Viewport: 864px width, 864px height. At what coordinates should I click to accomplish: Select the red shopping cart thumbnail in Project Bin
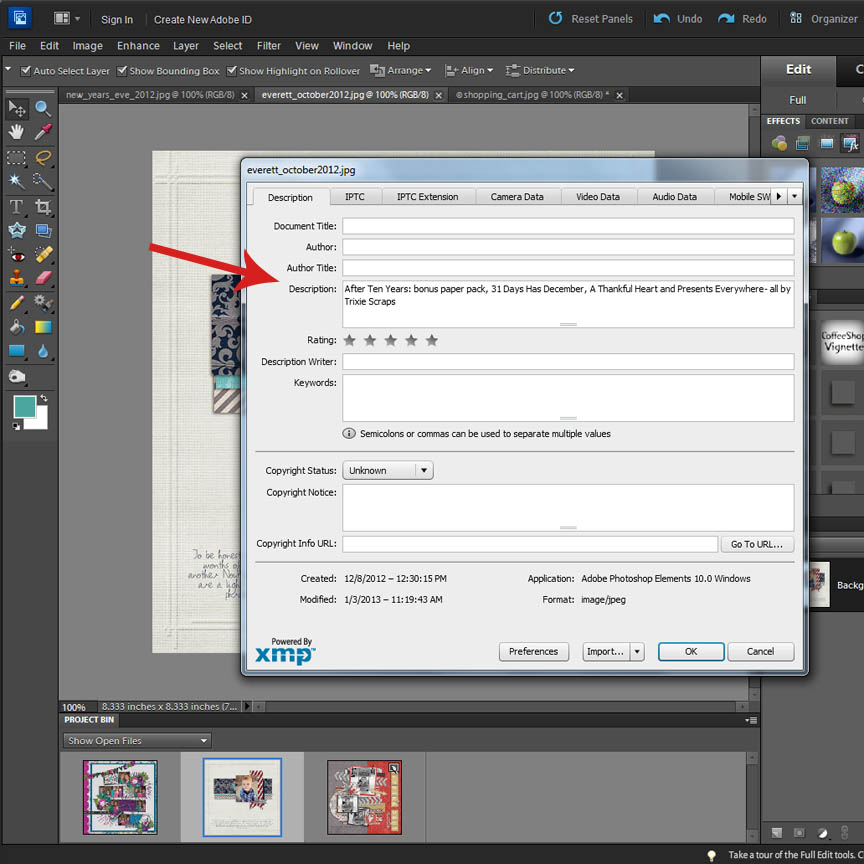pos(364,797)
